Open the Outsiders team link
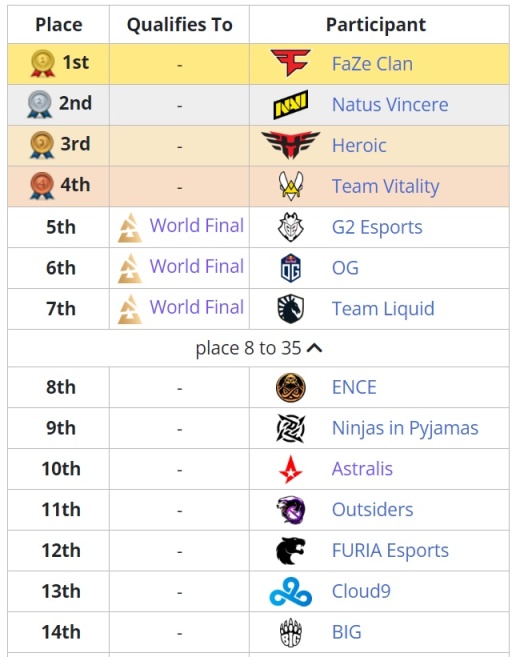The image size is (516, 657). [372, 510]
